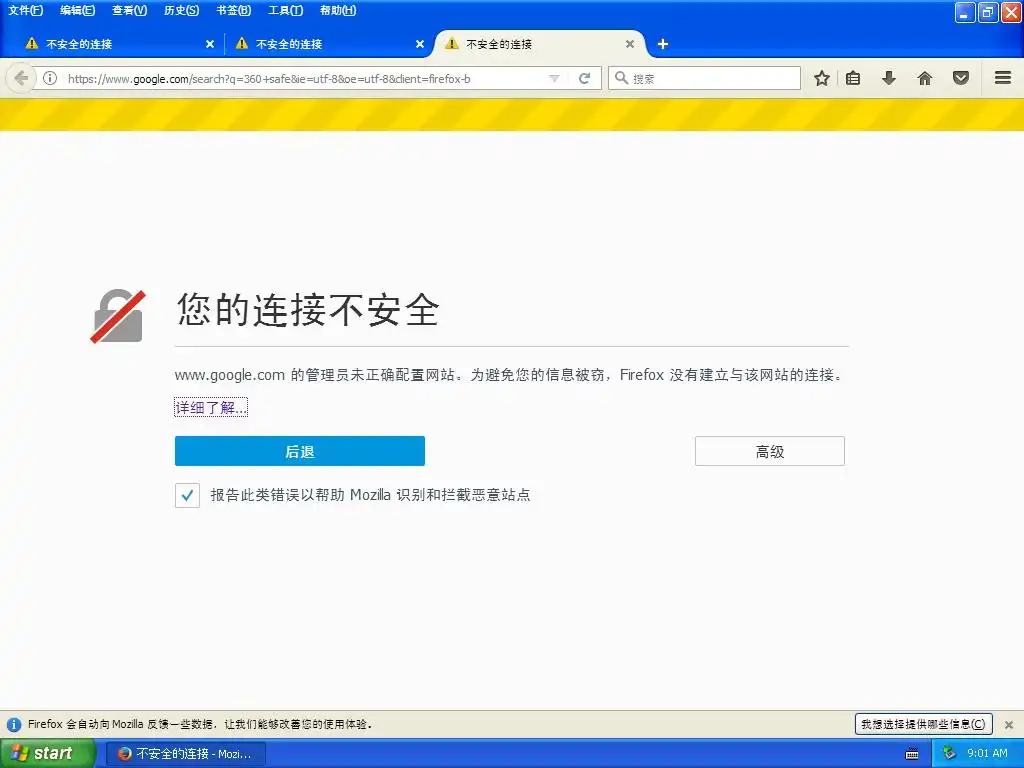Viewport: 1024px width, 768px height.
Task: Click the info icon in notification bar
Action: point(14,724)
